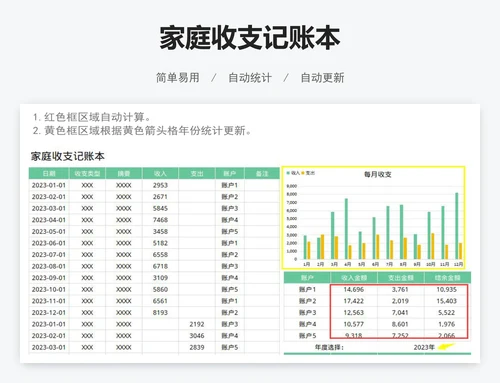Click the balance value 1,976
This screenshot has height=383, width=500.
click(447, 324)
